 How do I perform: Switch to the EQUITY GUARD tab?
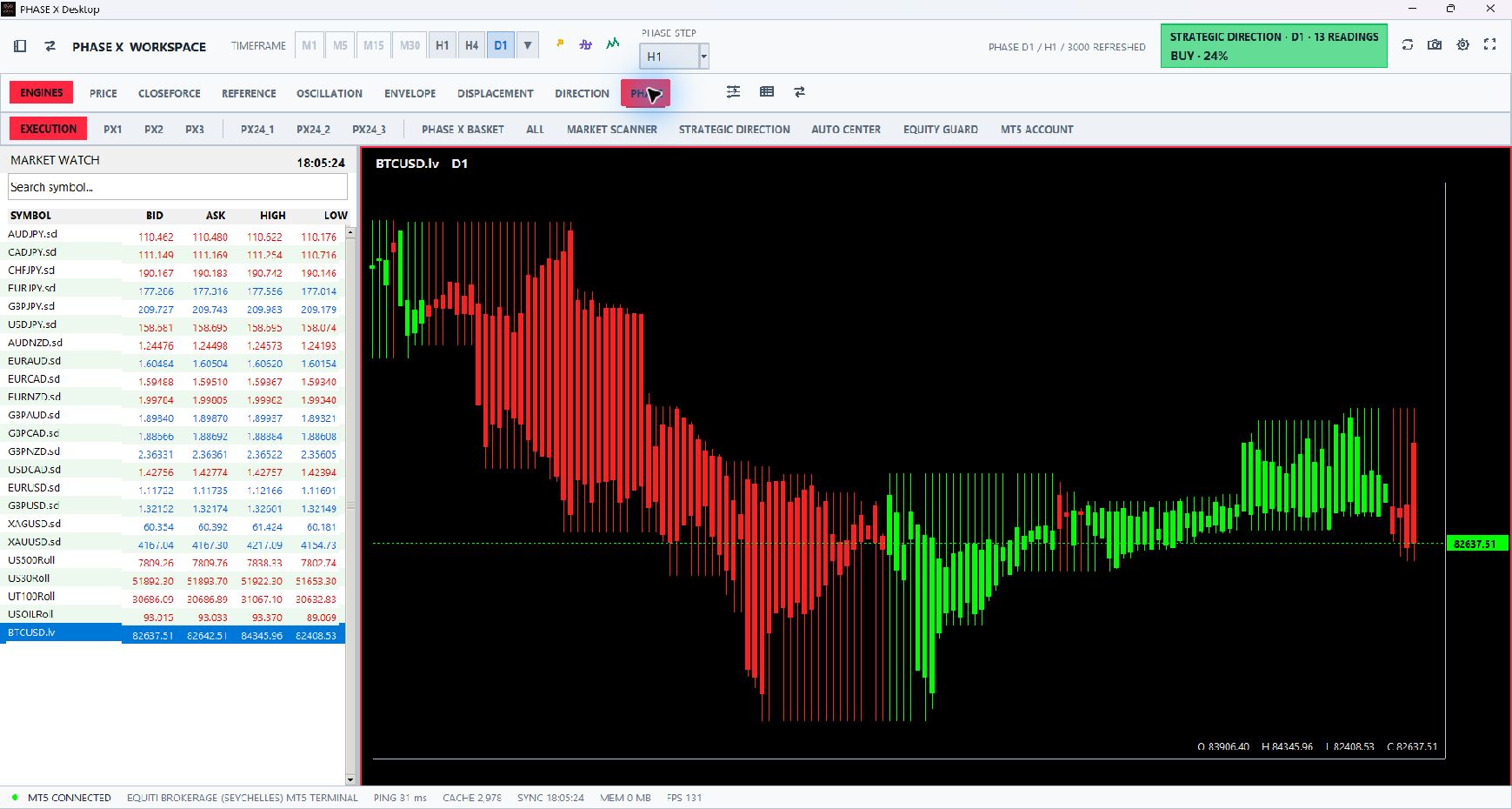tap(941, 130)
